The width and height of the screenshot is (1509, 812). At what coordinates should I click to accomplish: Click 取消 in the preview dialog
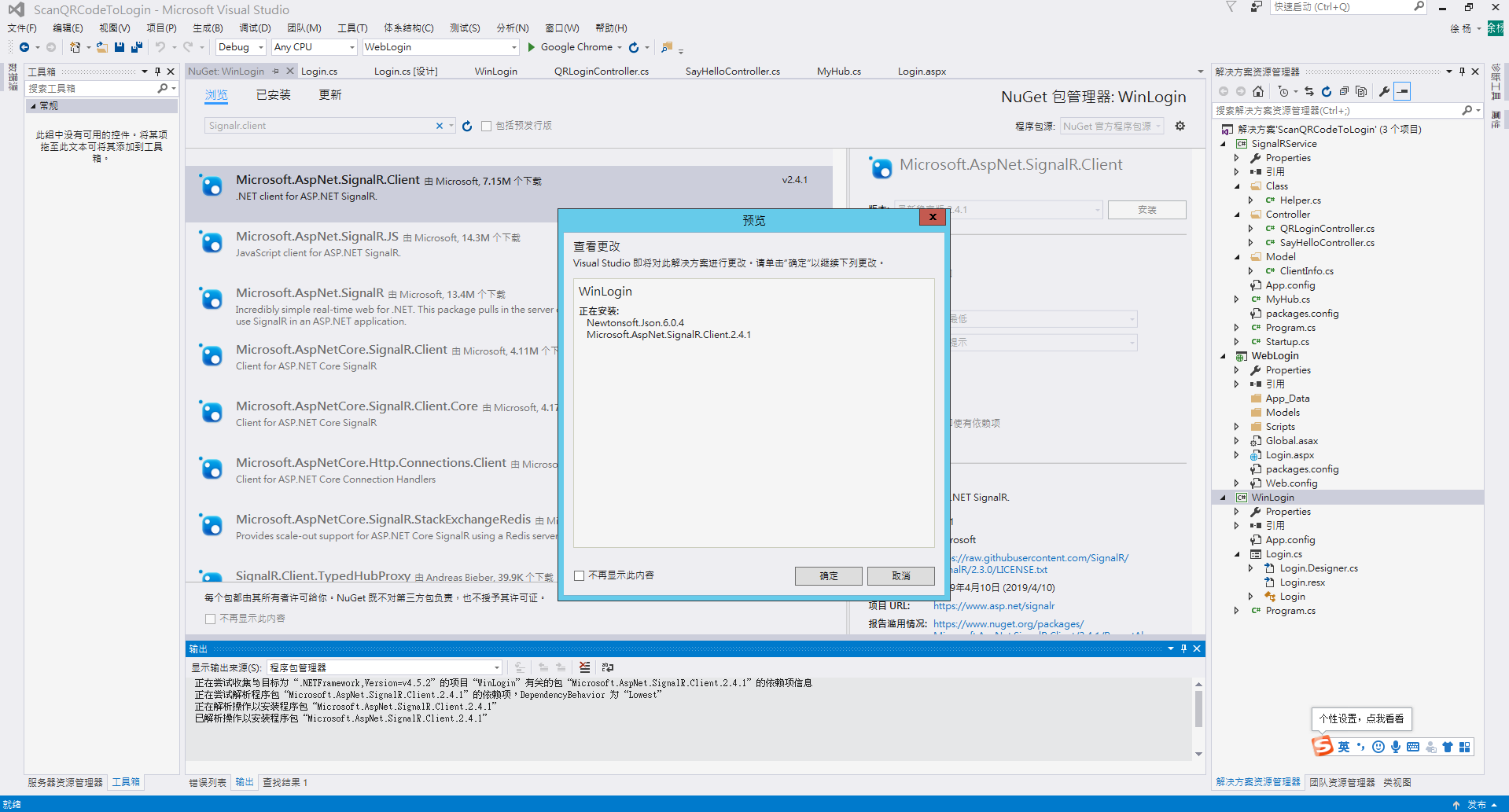click(901, 576)
